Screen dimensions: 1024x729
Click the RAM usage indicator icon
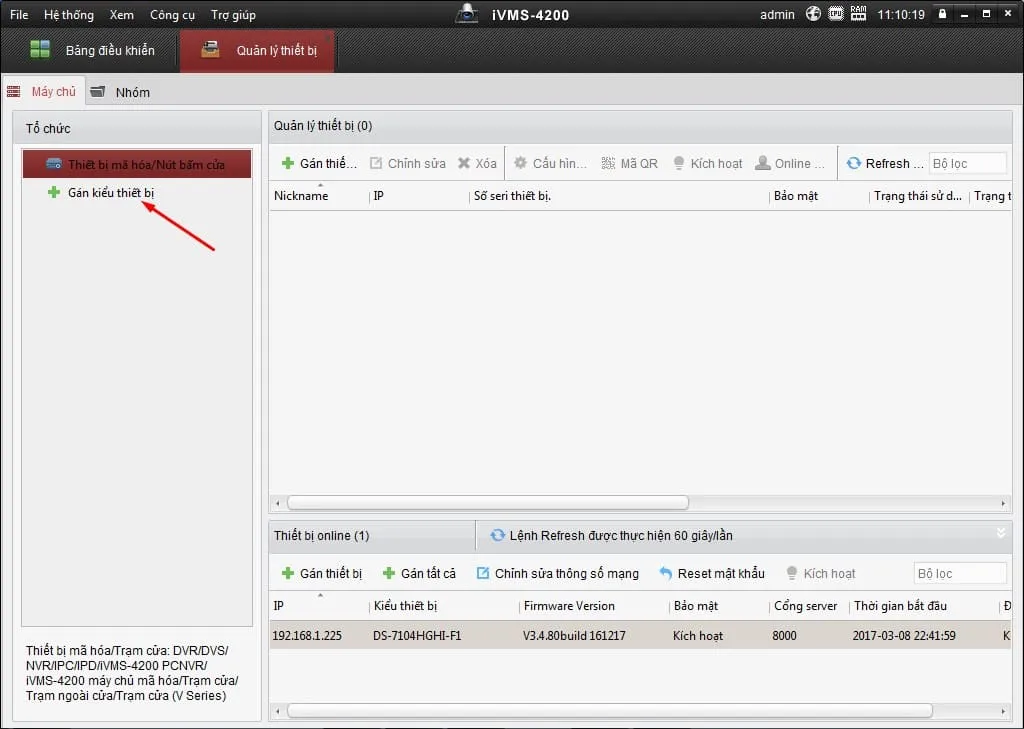(858, 14)
